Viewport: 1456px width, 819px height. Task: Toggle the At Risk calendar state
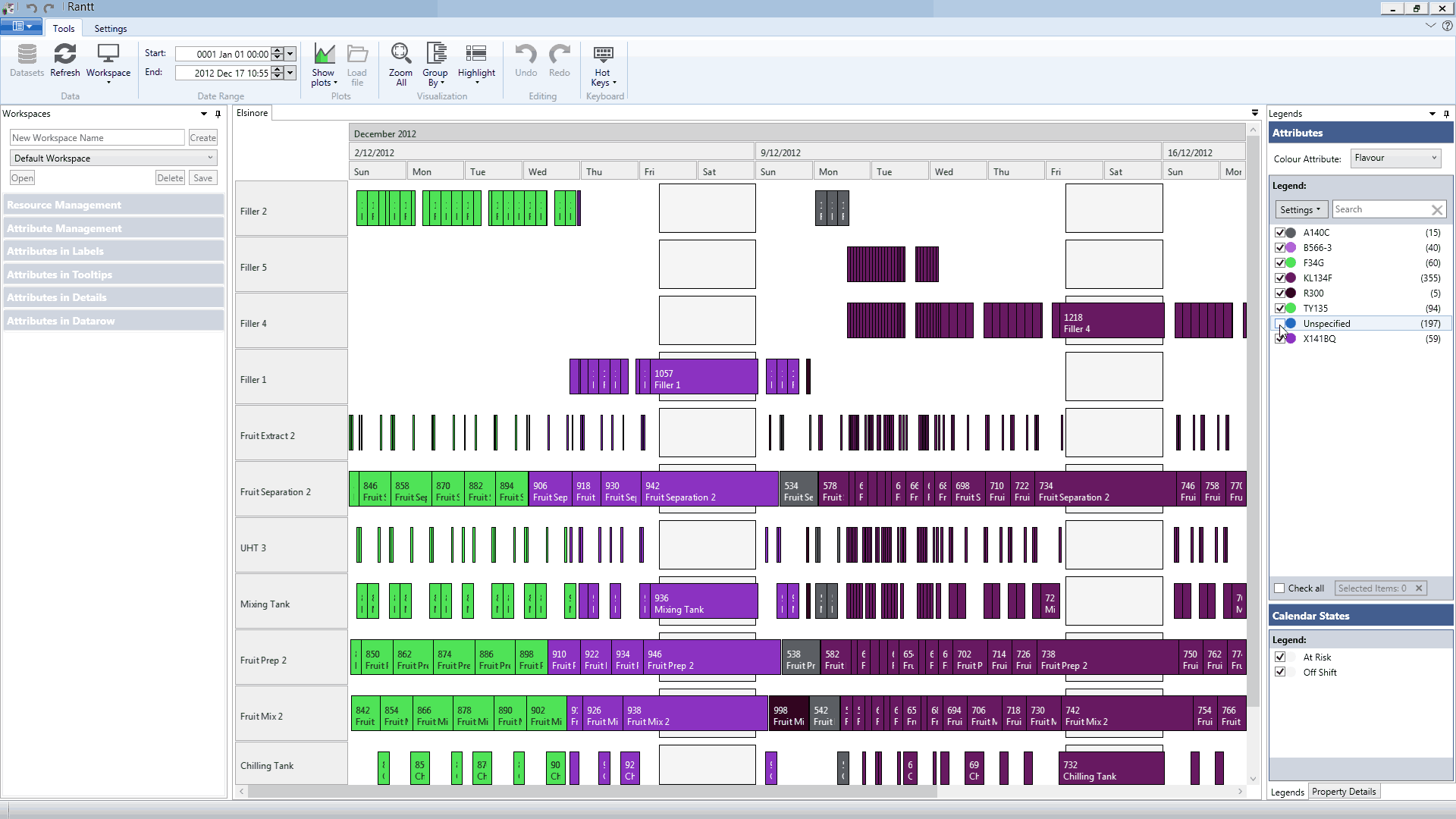pyautogui.click(x=1280, y=657)
